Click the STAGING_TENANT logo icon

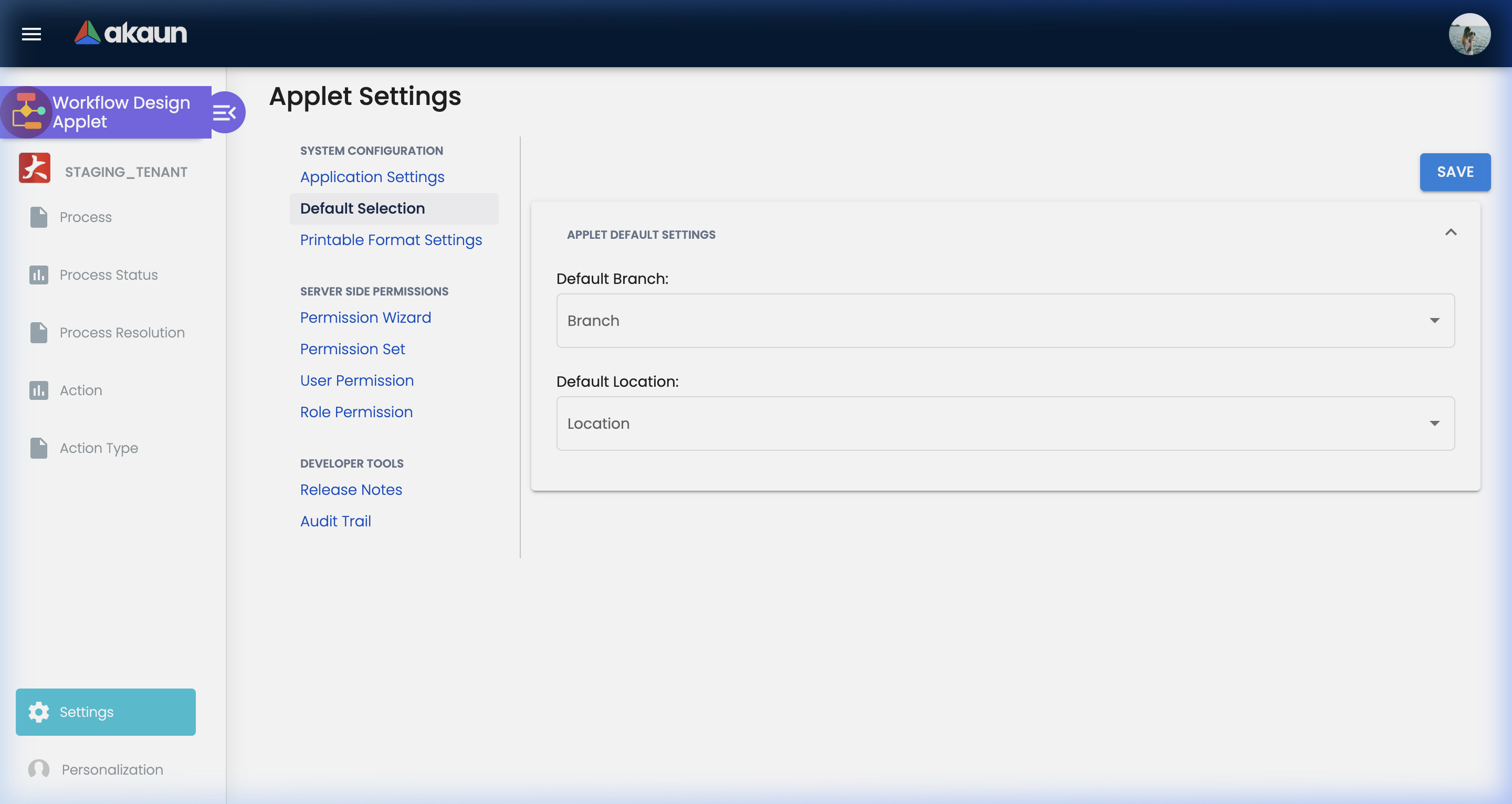click(35, 168)
